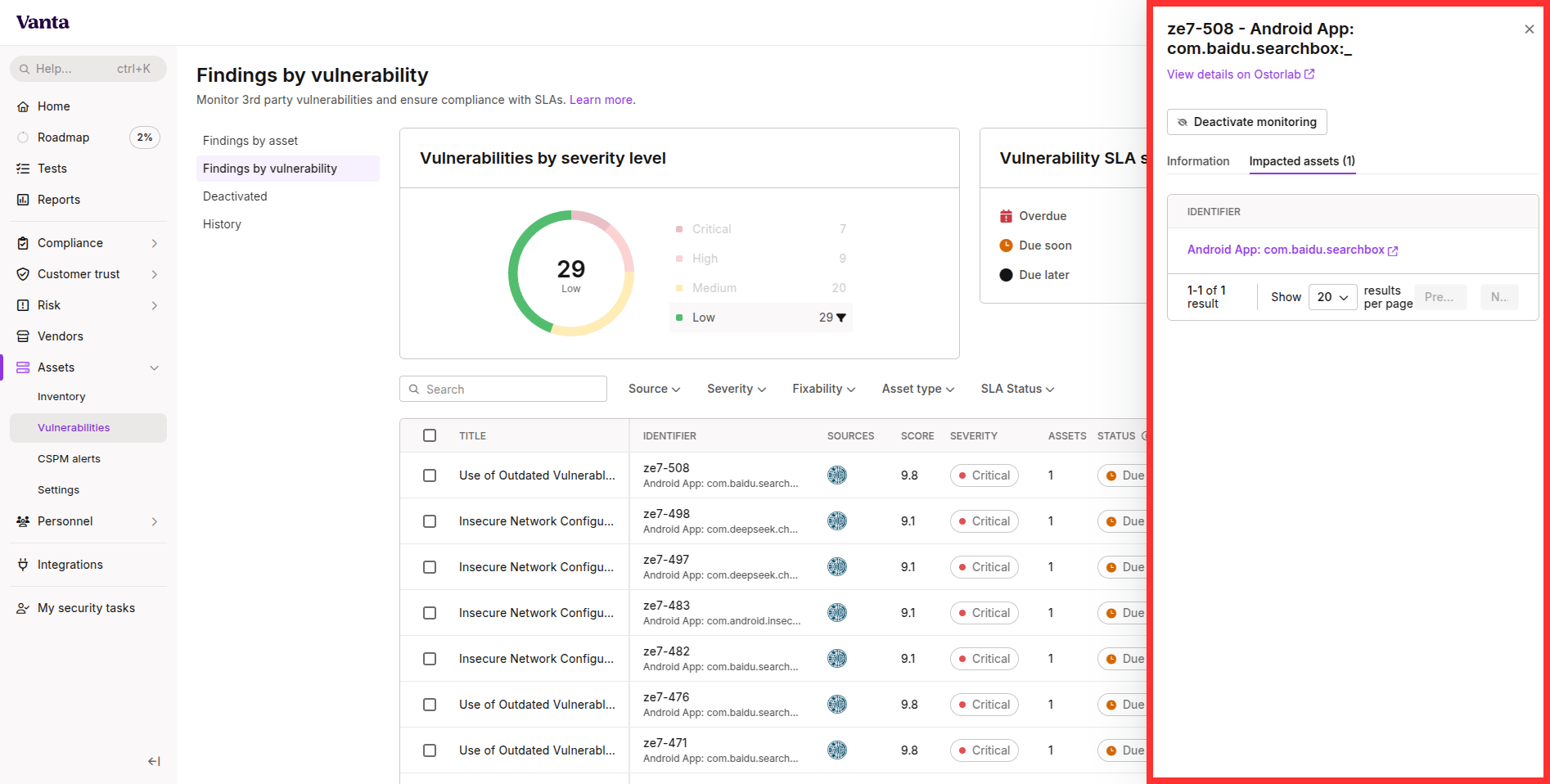Click the Help search box
The height and width of the screenshot is (784, 1550).
[x=88, y=69]
